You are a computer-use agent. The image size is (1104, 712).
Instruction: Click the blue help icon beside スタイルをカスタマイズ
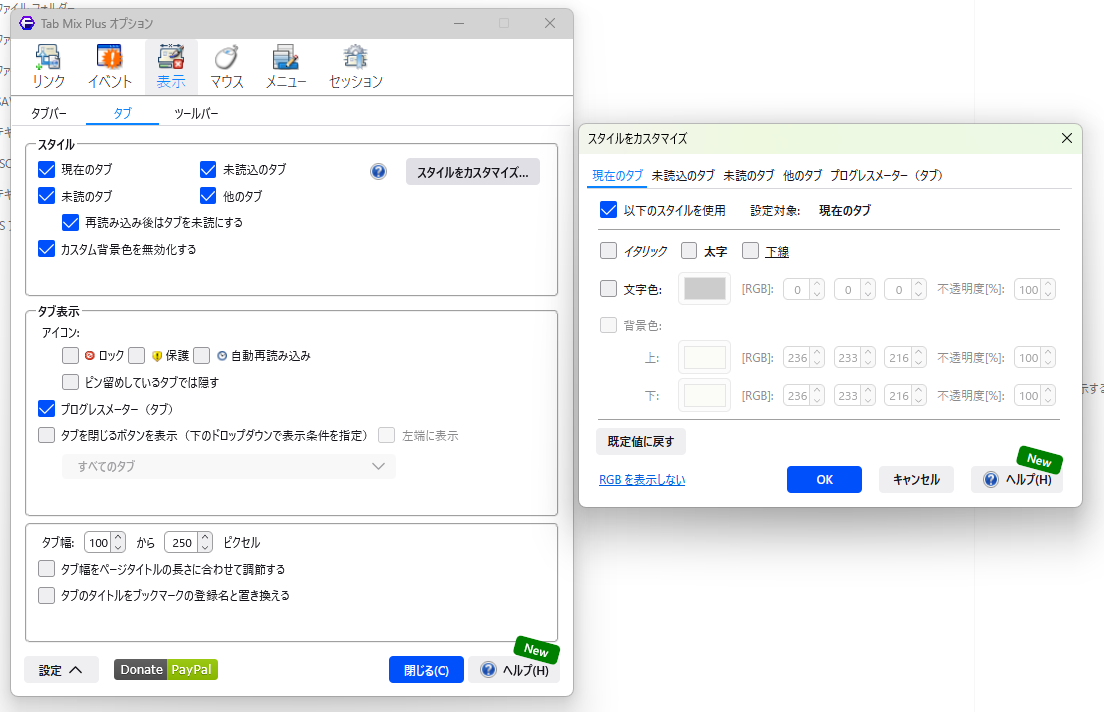click(378, 171)
